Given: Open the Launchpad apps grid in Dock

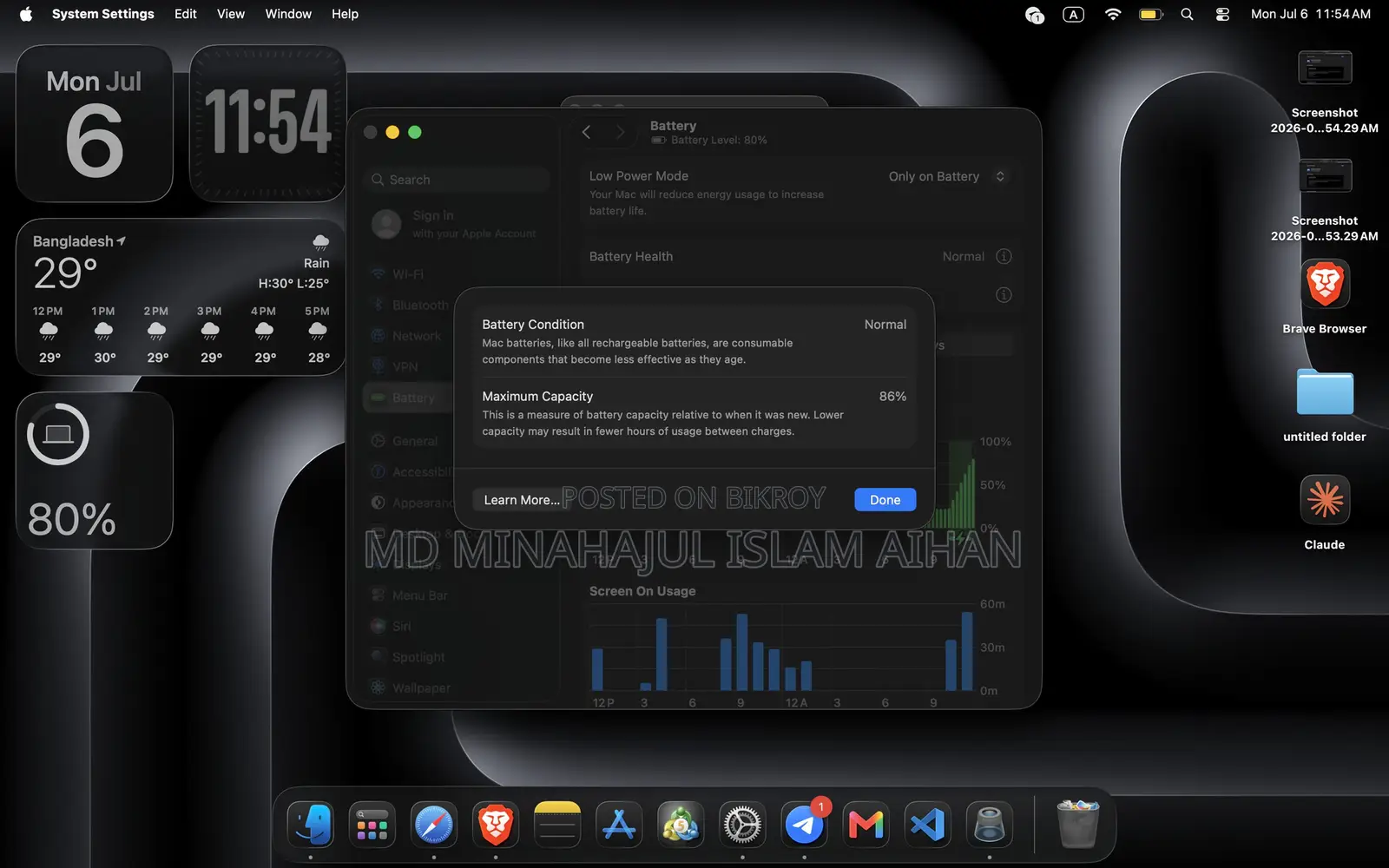Looking at the screenshot, I should [x=372, y=825].
